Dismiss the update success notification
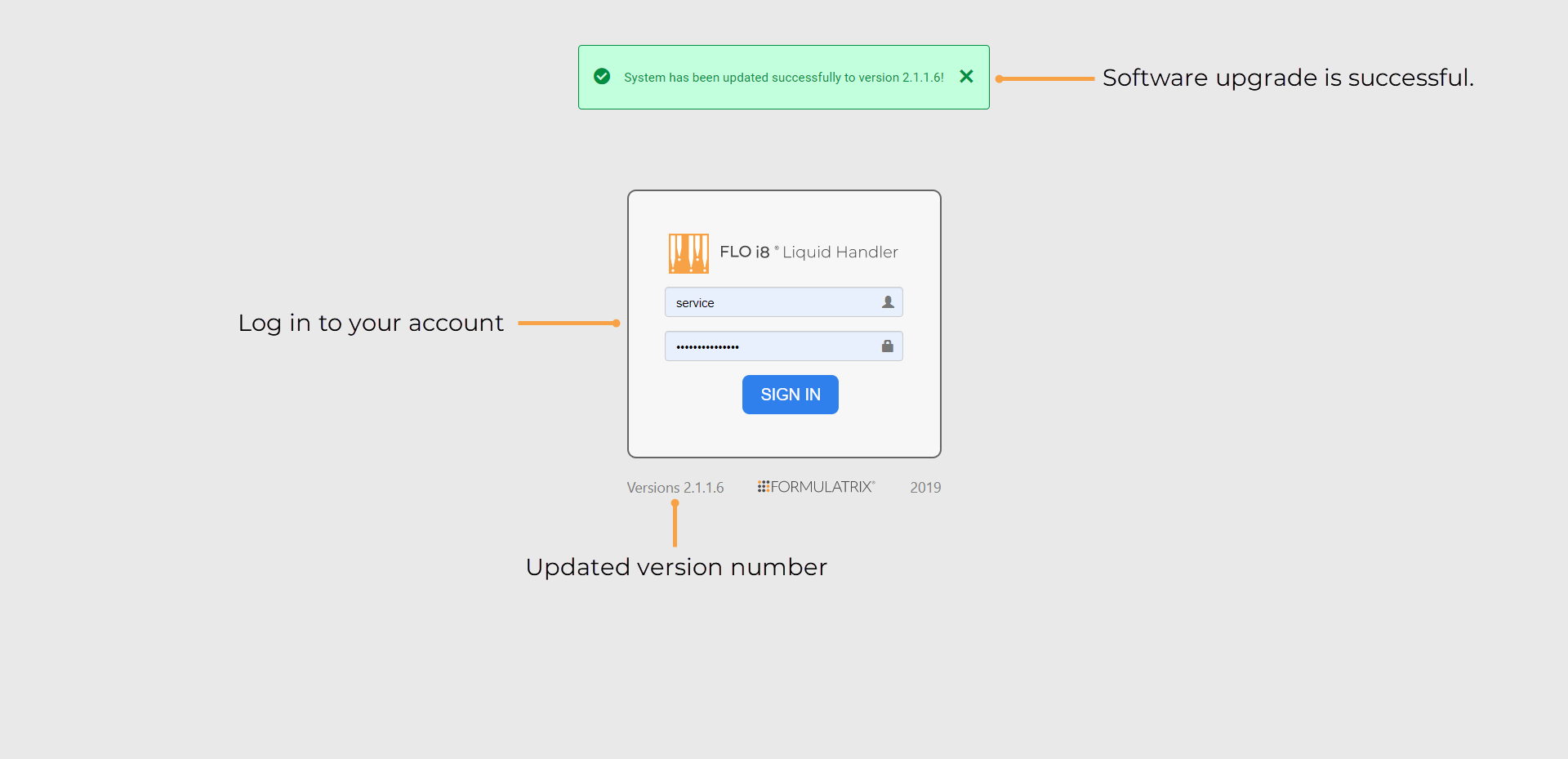Viewport: 1568px width, 759px height. click(966, 77)
